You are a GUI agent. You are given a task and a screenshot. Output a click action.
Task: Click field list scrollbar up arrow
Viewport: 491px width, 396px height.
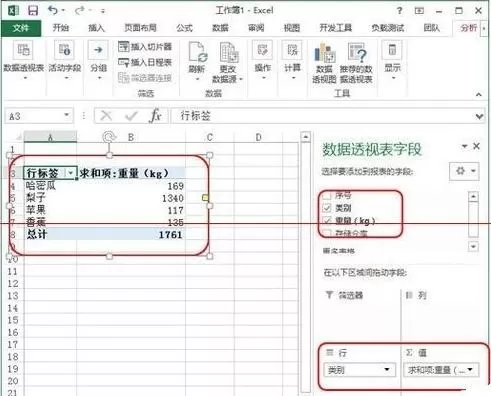[x=473, y=197]
